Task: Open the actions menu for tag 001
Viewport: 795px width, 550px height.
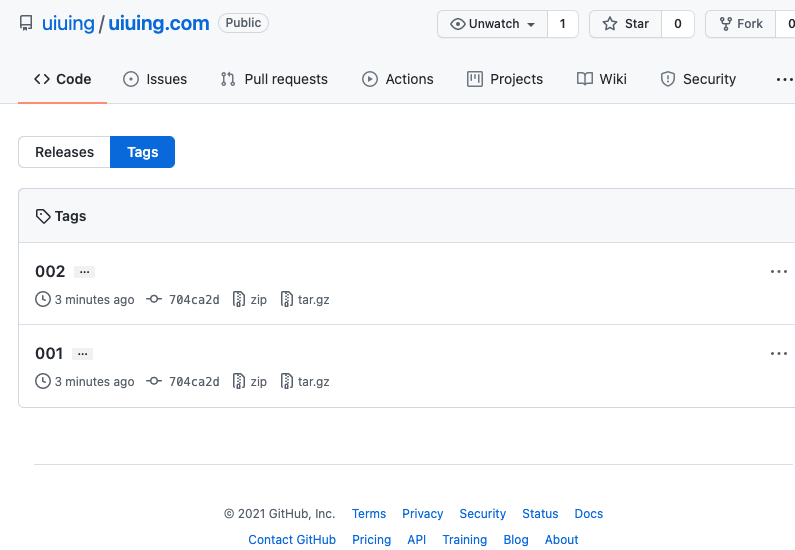Action: [778, 353]
